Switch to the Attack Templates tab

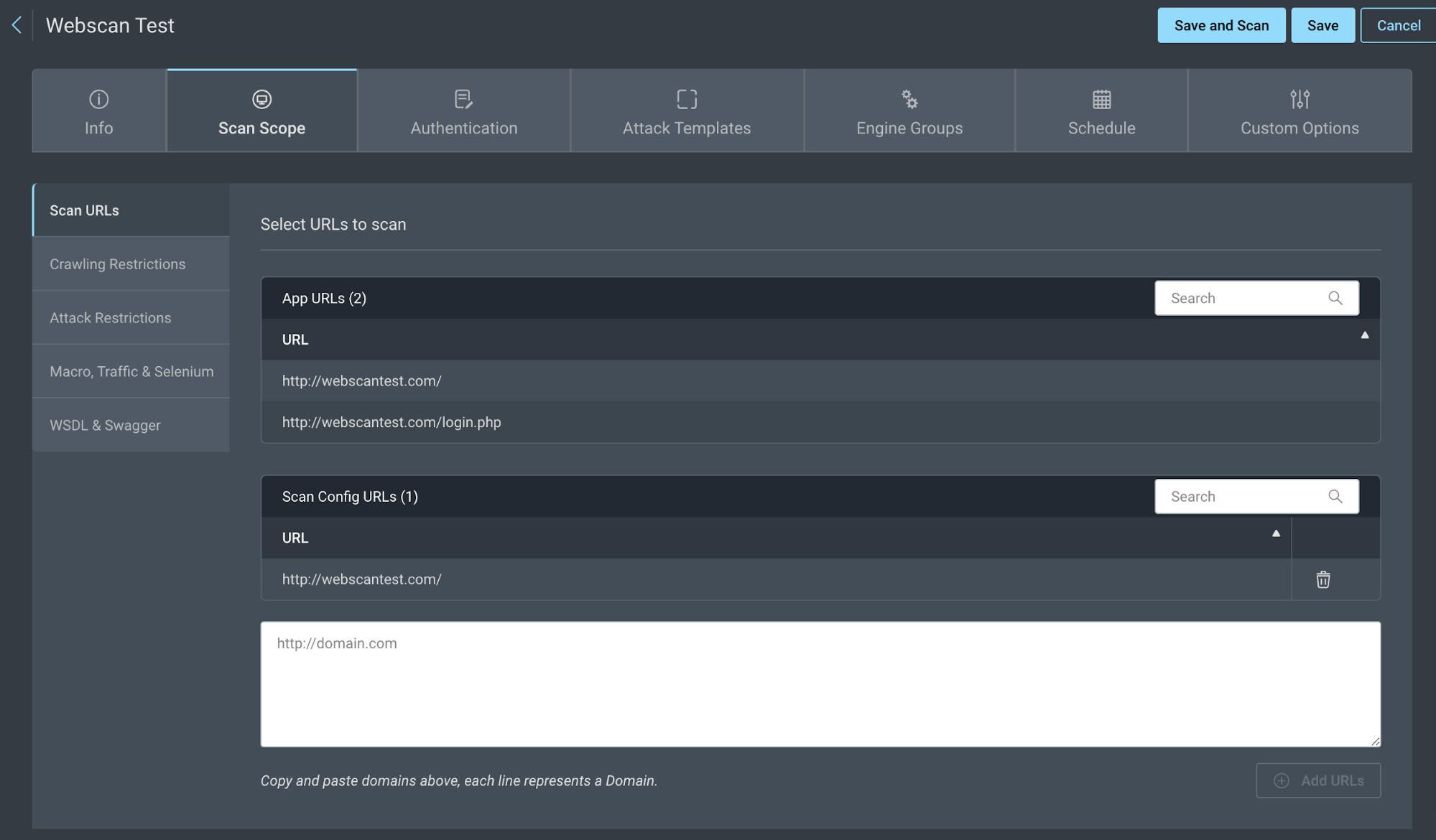pos(686,111)
